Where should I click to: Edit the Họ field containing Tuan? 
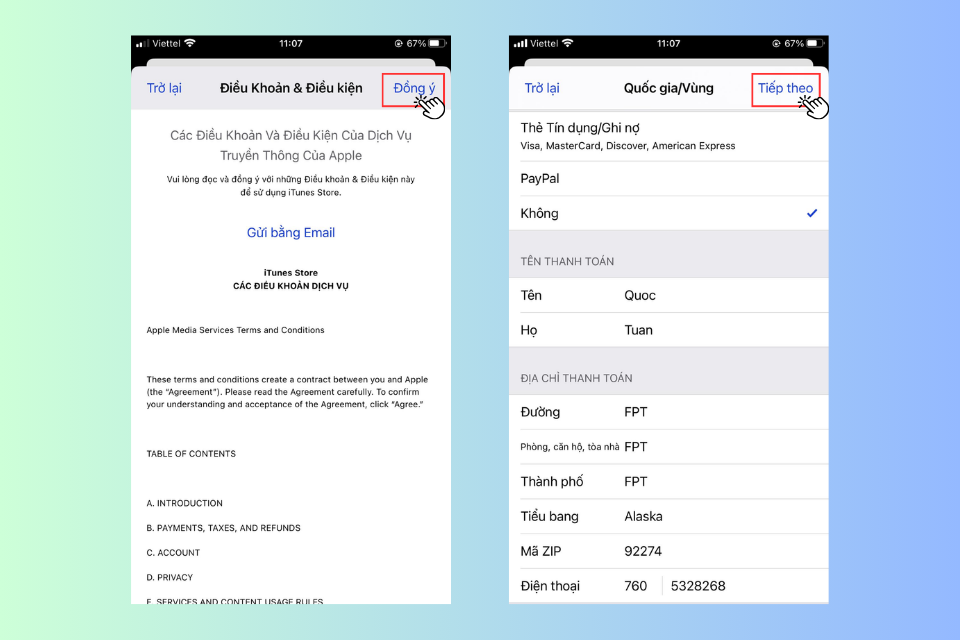[669, 330]
